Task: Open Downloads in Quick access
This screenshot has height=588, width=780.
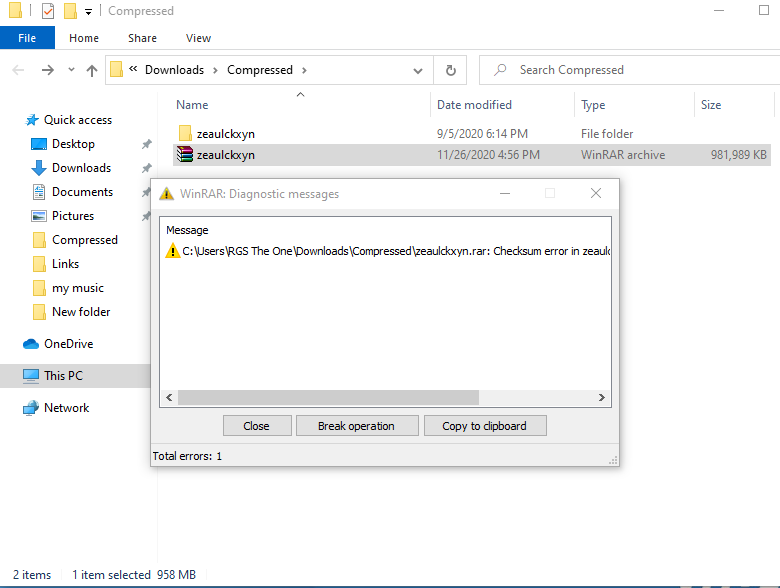Action: 81,168
